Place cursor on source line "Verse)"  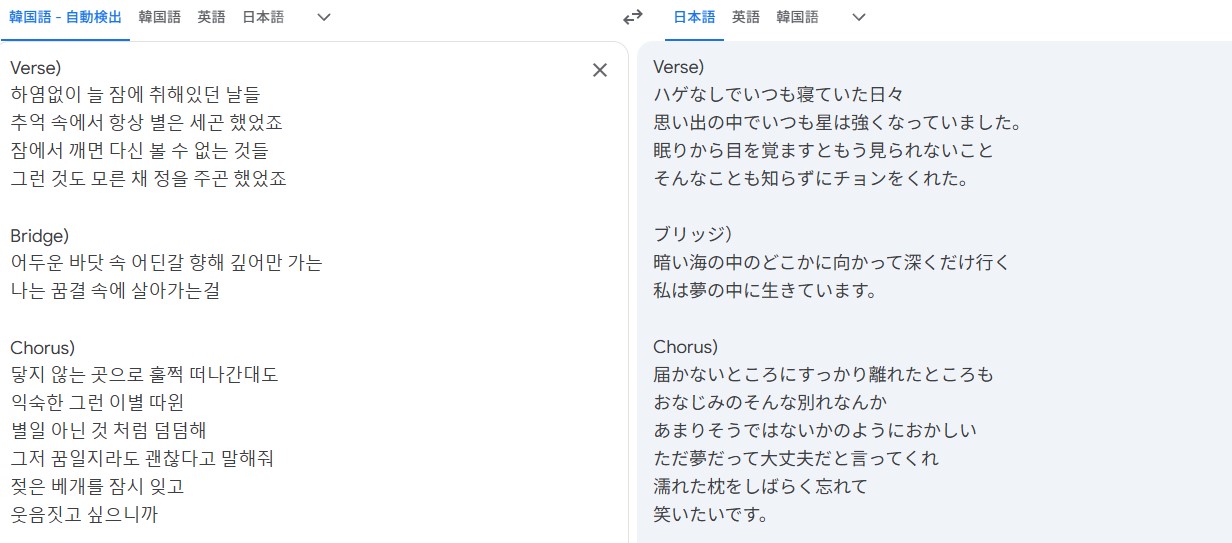pyautogui.click(x=36, y=67)
